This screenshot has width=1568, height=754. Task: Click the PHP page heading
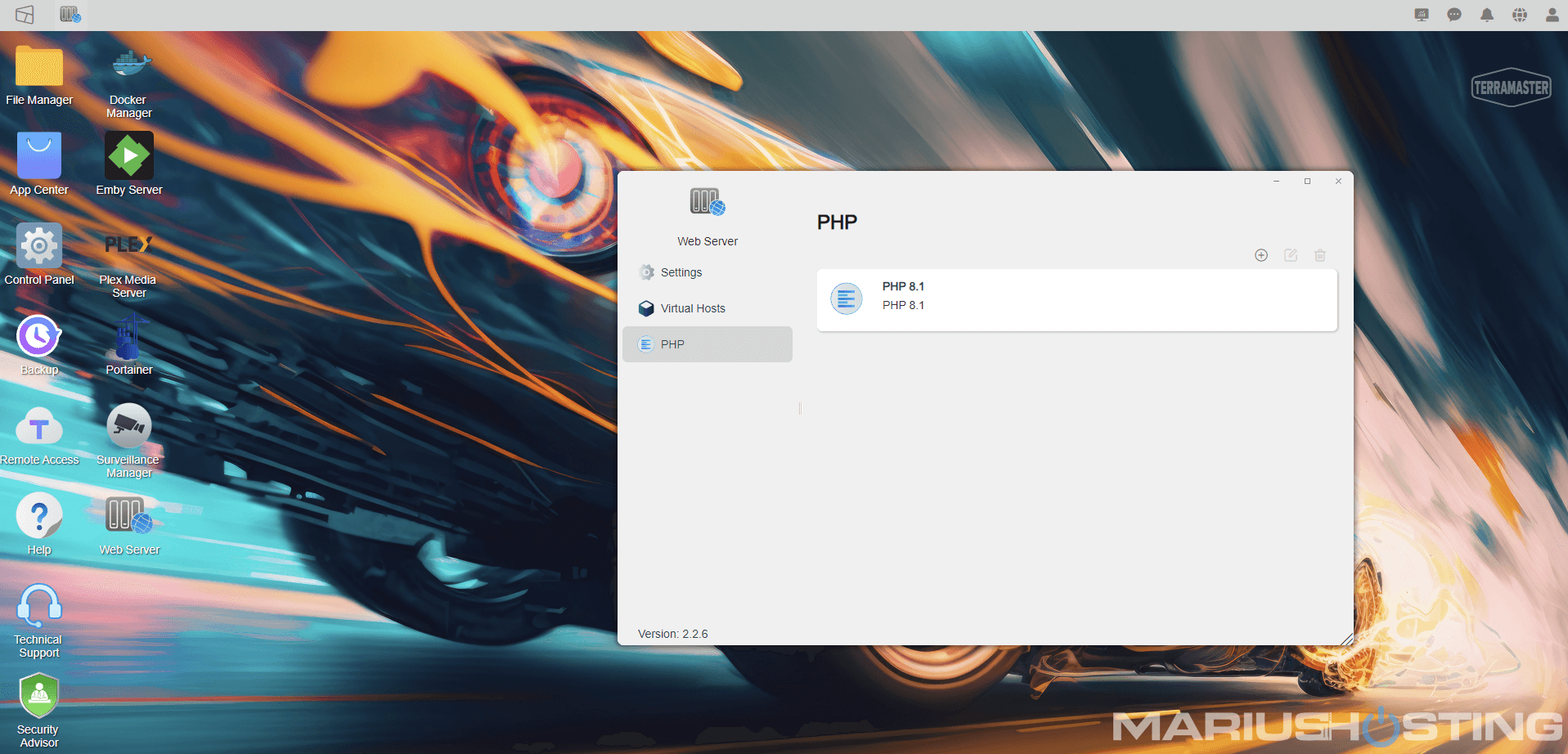(837, 222)
